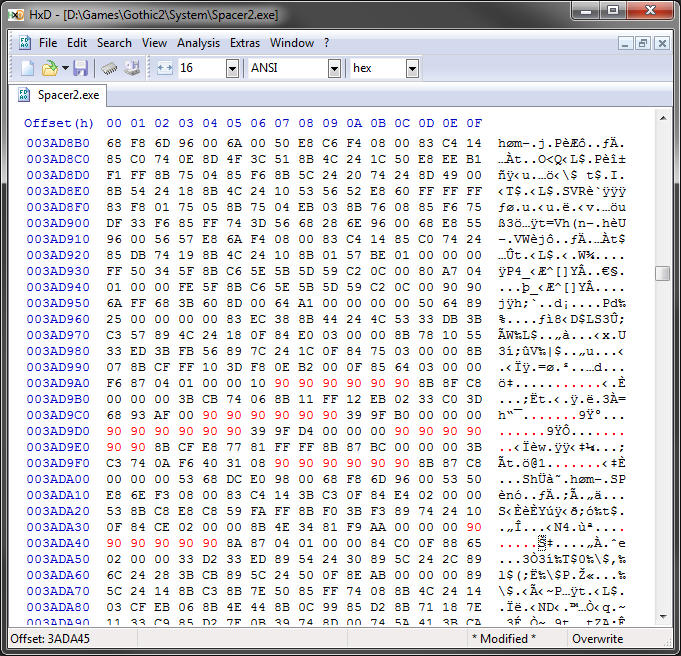This screenshot has height=656, width=681.
Task: Click the Overwrite mode indicator
Action: 598,639
